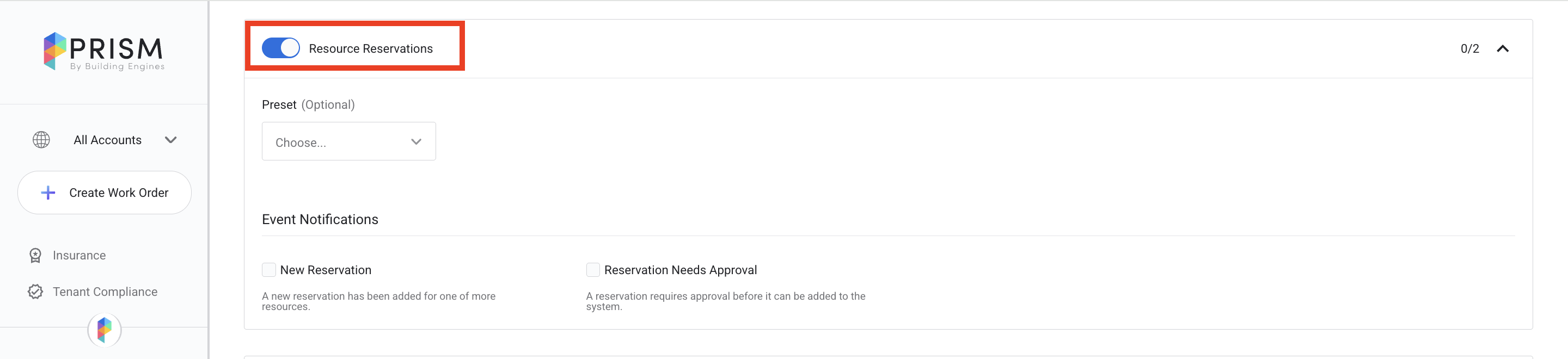1568x359 pixels.
Task: Click the round Prism icon at sidebar bottom
Action: pos(105,330)
